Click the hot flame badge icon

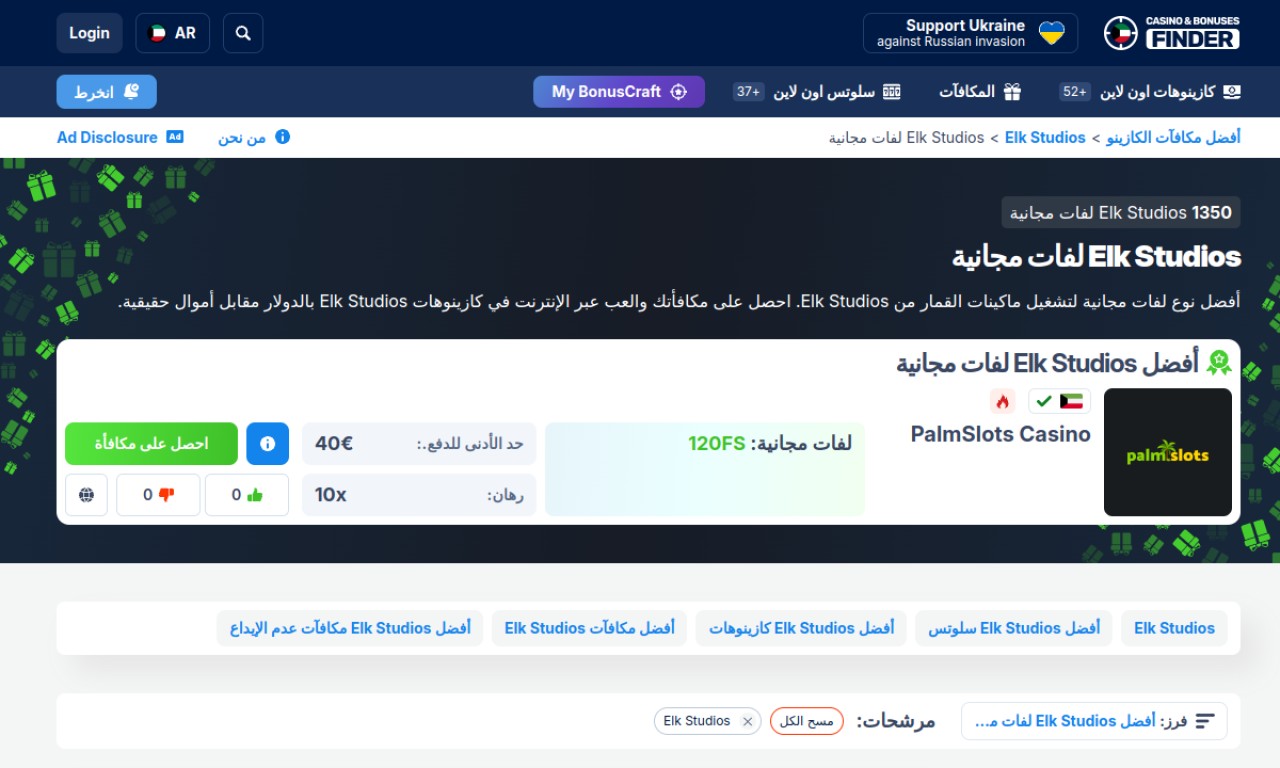pyautogui.click(x=1002, y=401)
